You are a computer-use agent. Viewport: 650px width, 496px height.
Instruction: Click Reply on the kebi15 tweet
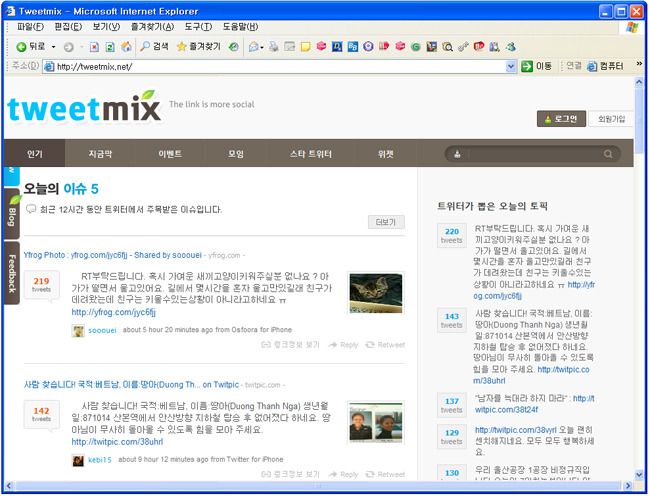pyautogui.click(x=343, y=474)
